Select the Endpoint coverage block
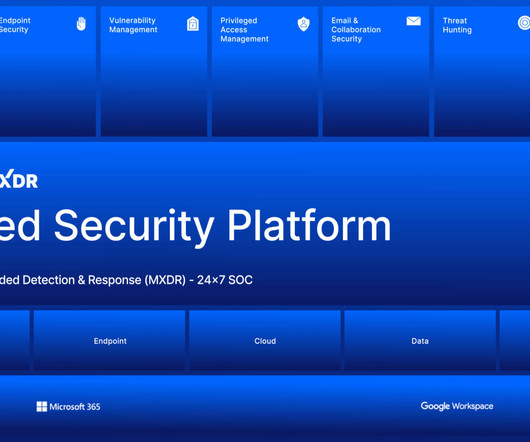The height and width of the screenshot is (442, 530). point(110,341)
